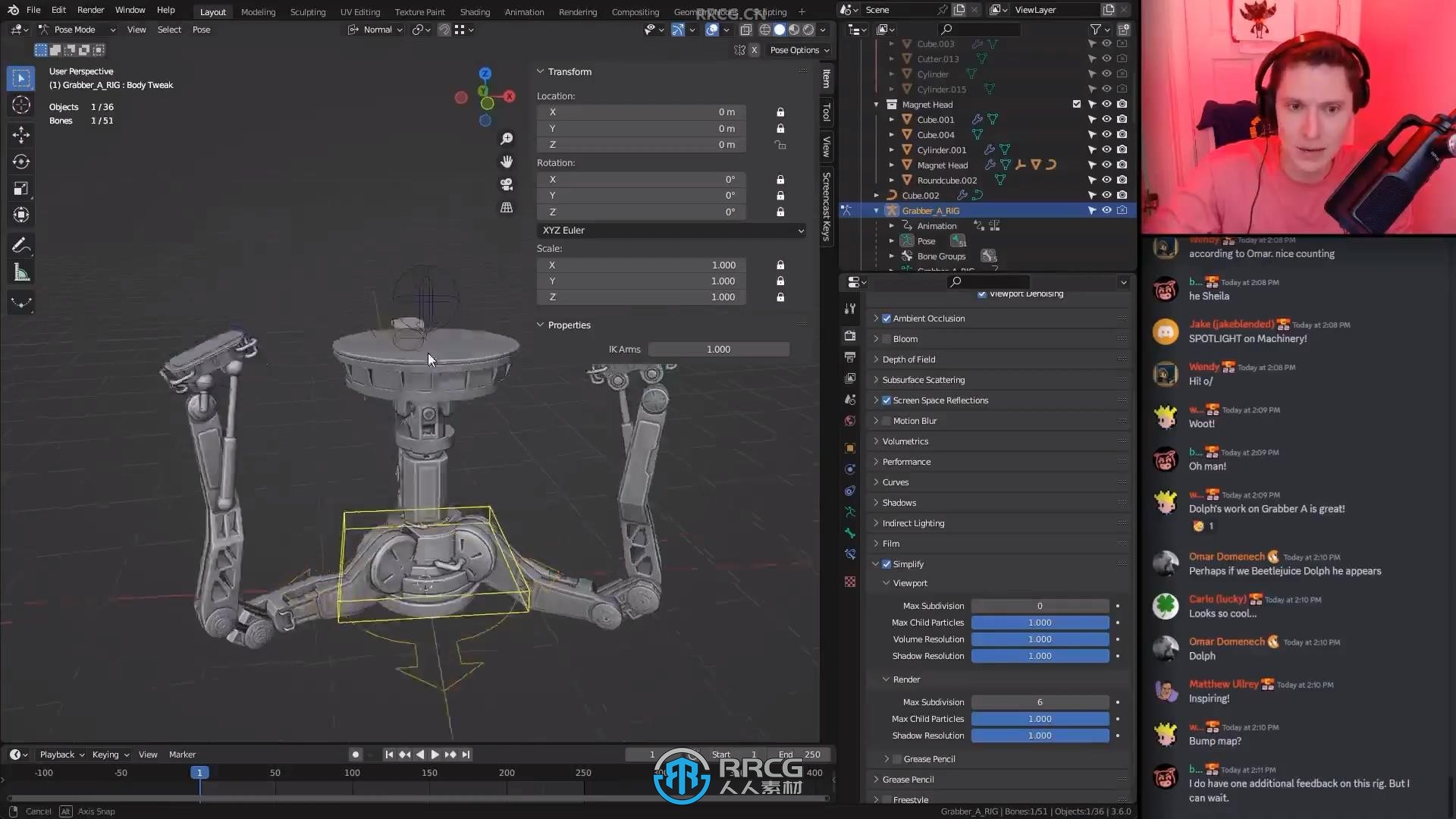Open the World properties tab icon
Image resolution: width=1456 pixels, height=819 pixels.
tap(850, 421)
